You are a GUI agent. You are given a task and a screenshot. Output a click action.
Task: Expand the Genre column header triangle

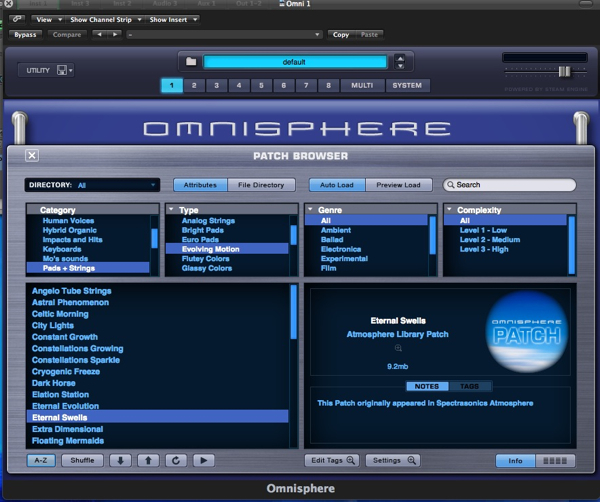click(x=310, y=209)
